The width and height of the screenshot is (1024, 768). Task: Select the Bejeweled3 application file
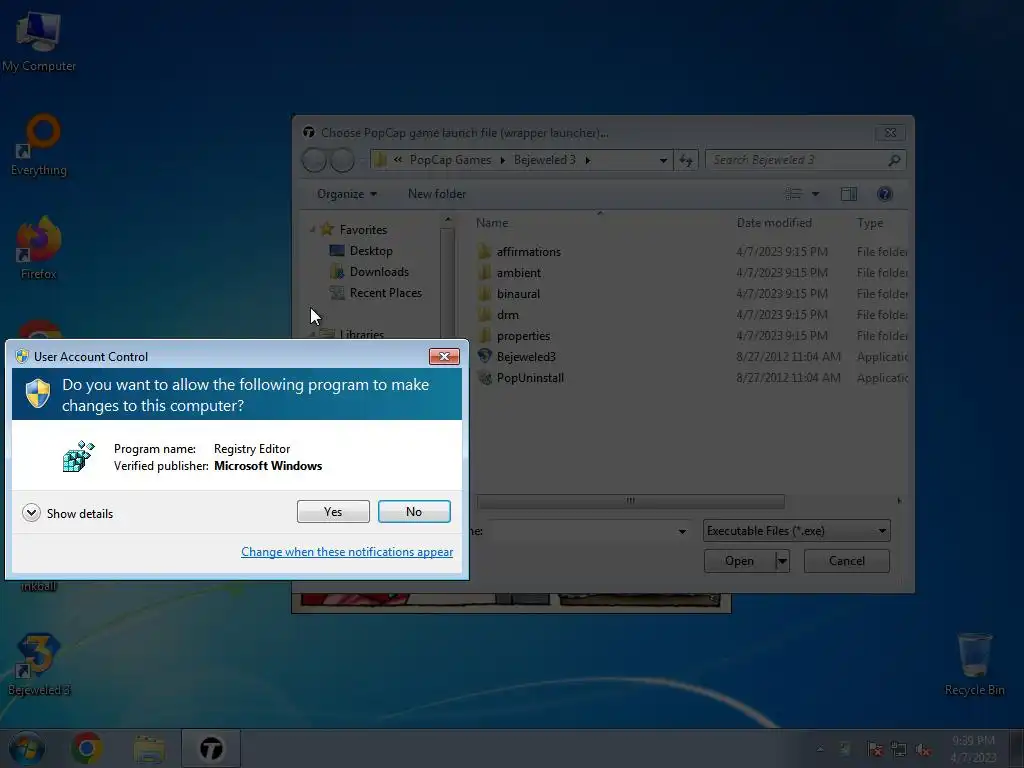pyautogui.click(x=526, y=357)
